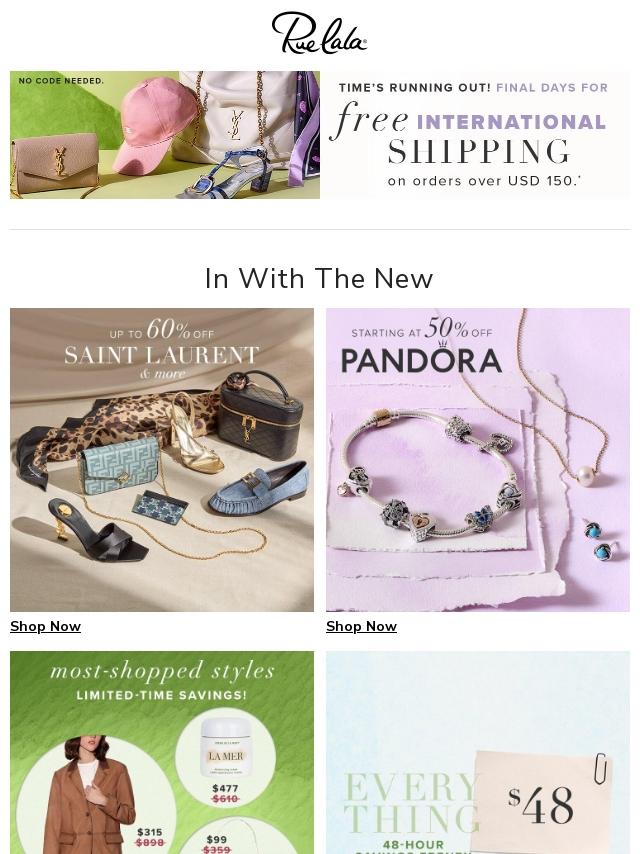The image size is (640, 854).
Task: Click the Rue La La logo
Action: pos(319,33)
